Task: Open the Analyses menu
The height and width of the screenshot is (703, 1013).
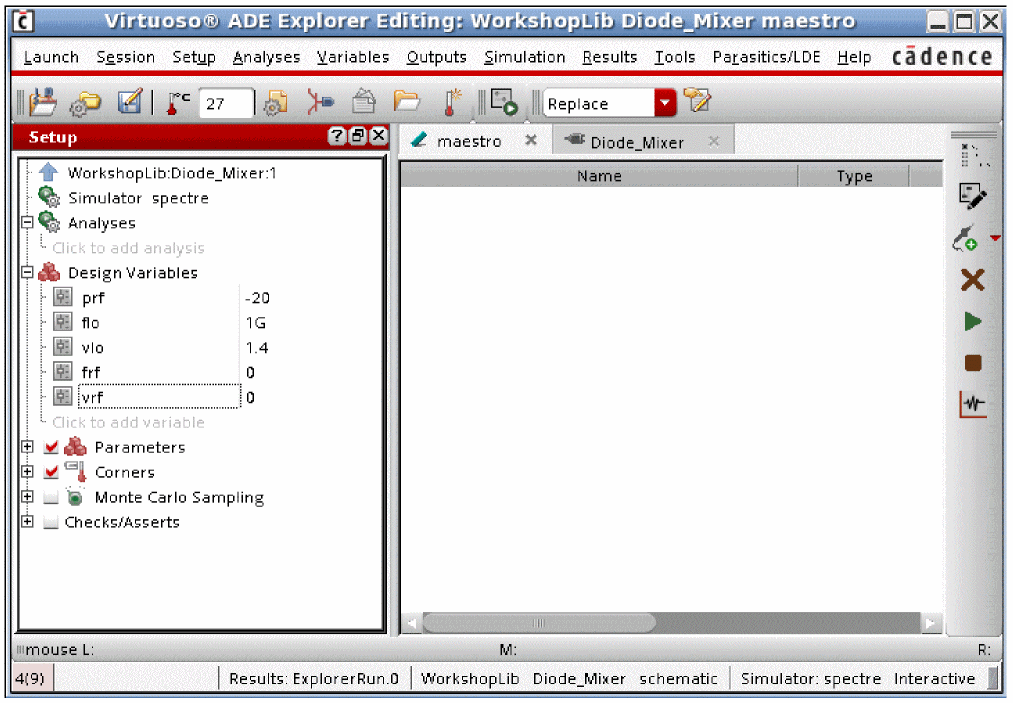Action: [266, 57]
